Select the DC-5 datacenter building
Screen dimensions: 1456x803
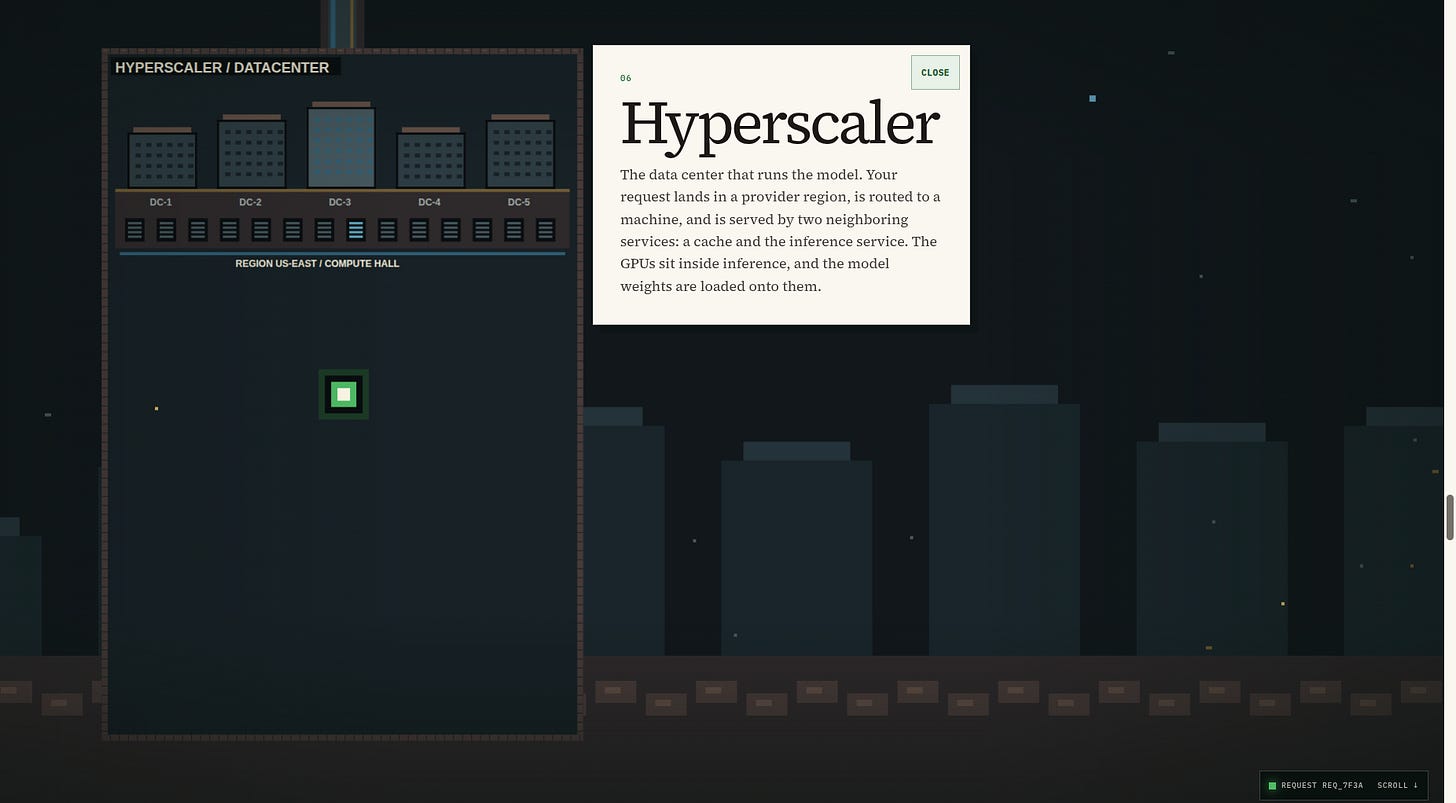520,152
